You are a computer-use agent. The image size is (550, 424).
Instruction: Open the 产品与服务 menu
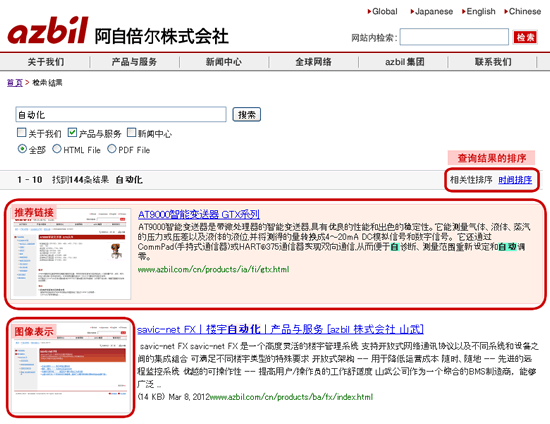pyautogui.click(x=134, y=62)
